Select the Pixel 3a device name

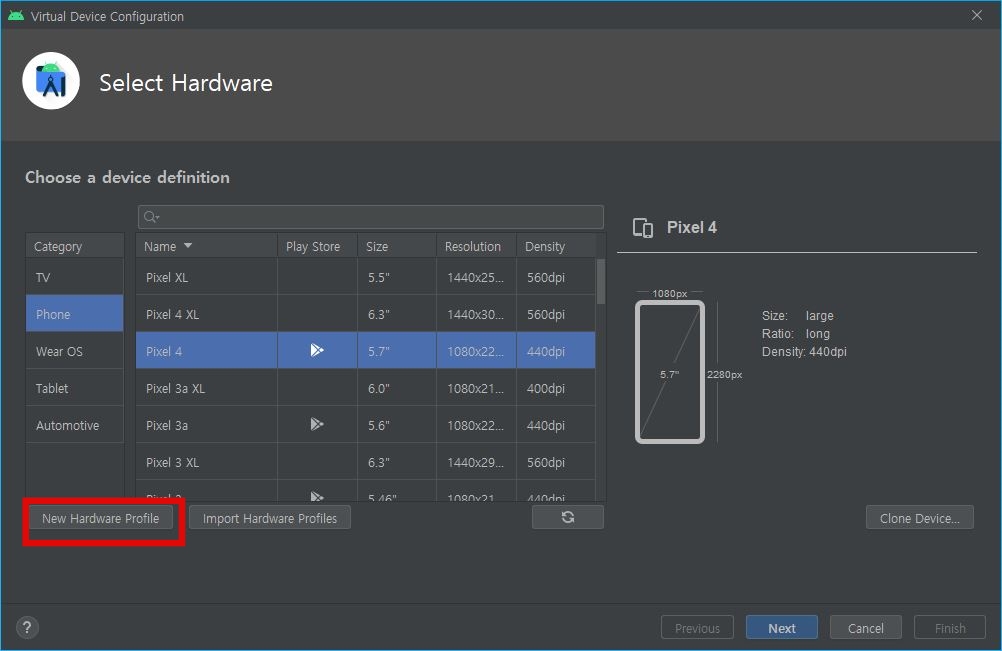coord(167,425)
